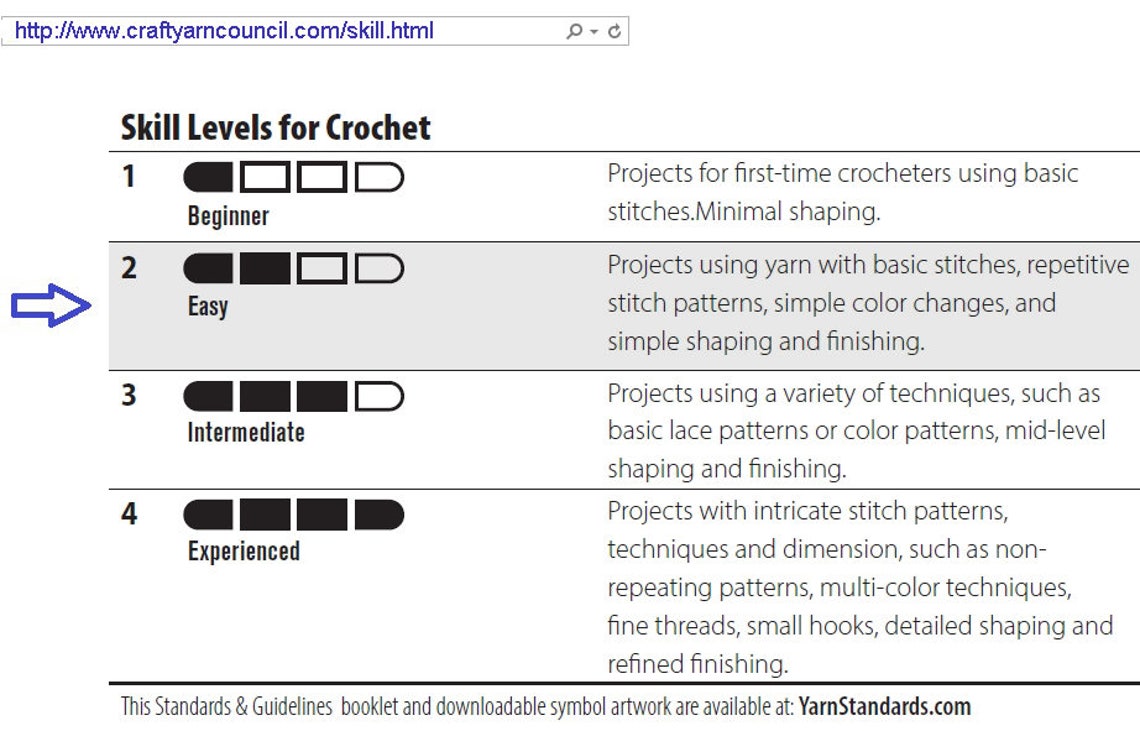Click the blue arrow pointing at Easy
Viewport: 1140px width, 731px height.
coord(51,305)
